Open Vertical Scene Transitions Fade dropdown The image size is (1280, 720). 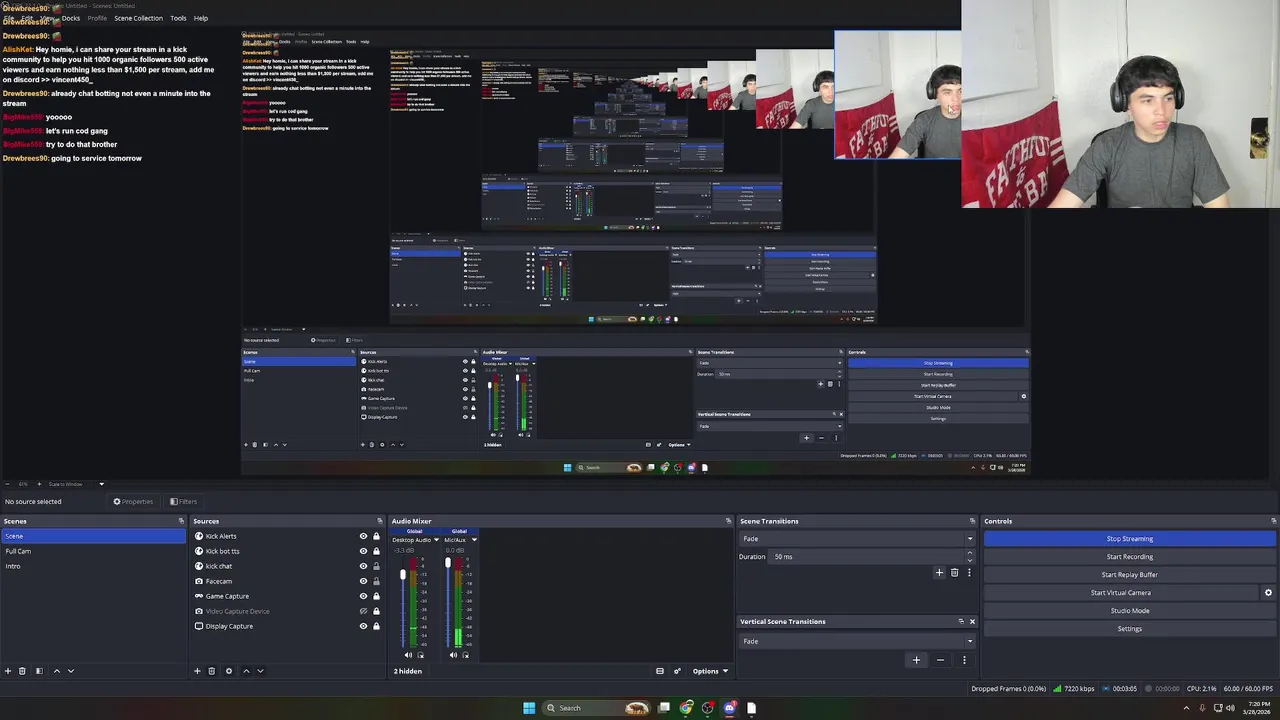856,641
